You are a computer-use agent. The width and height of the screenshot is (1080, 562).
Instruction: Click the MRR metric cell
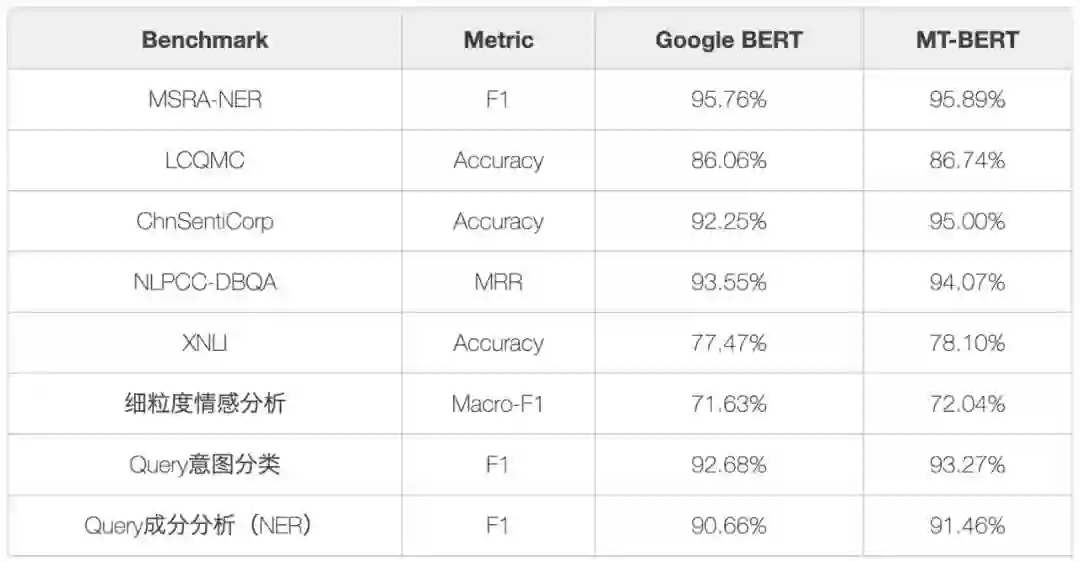tap(498, 282)
